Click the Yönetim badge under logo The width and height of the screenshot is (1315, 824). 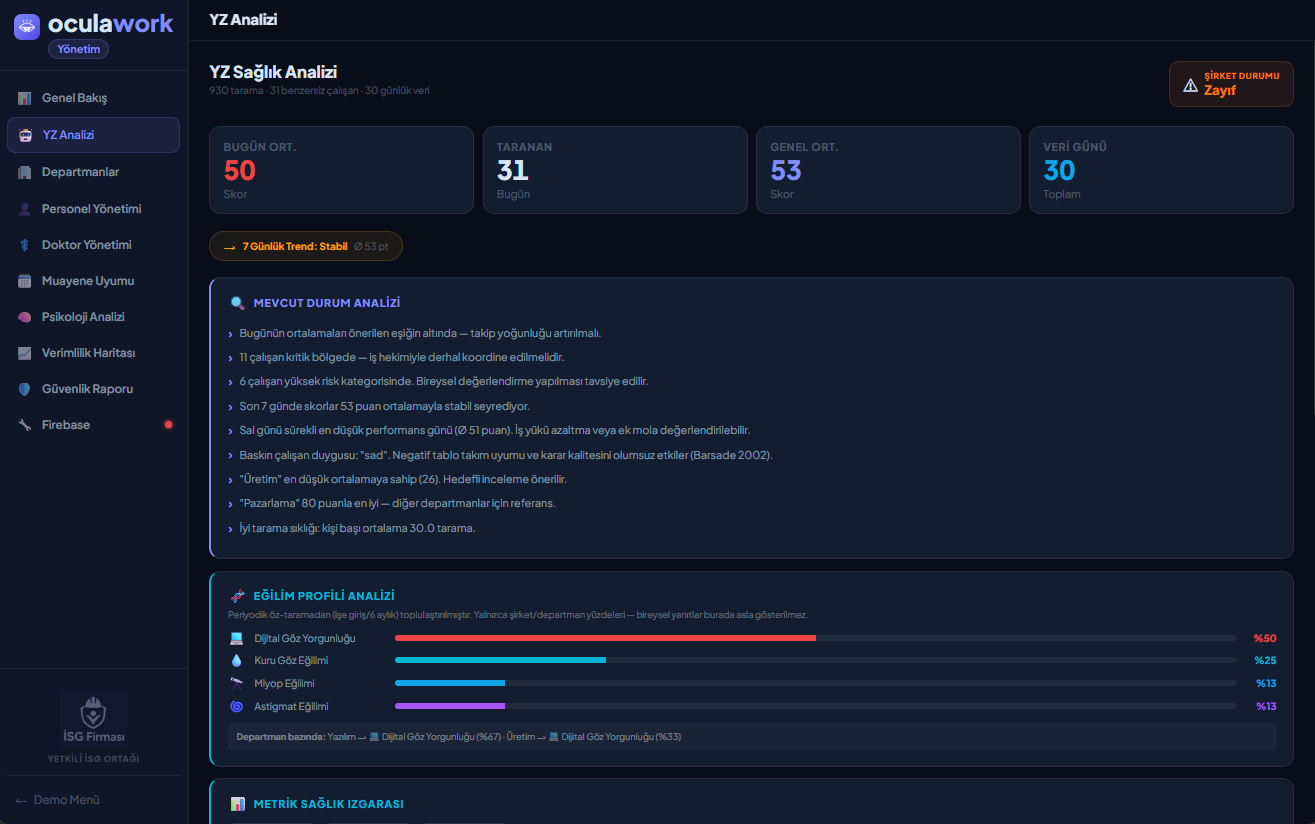click(x=78, y=49)
